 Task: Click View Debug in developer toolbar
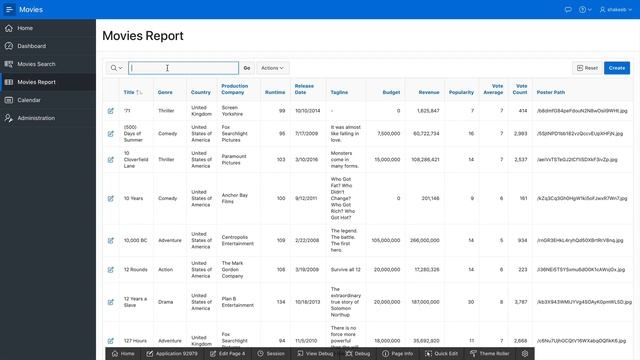point(315,353)
